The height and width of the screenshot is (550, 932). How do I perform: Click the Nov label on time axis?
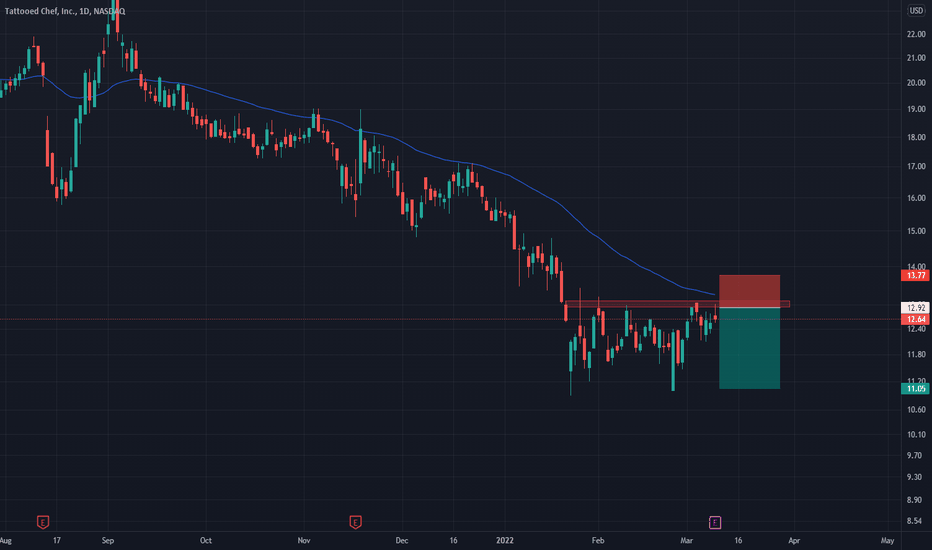pyautogui.click(x=304, y=540)
